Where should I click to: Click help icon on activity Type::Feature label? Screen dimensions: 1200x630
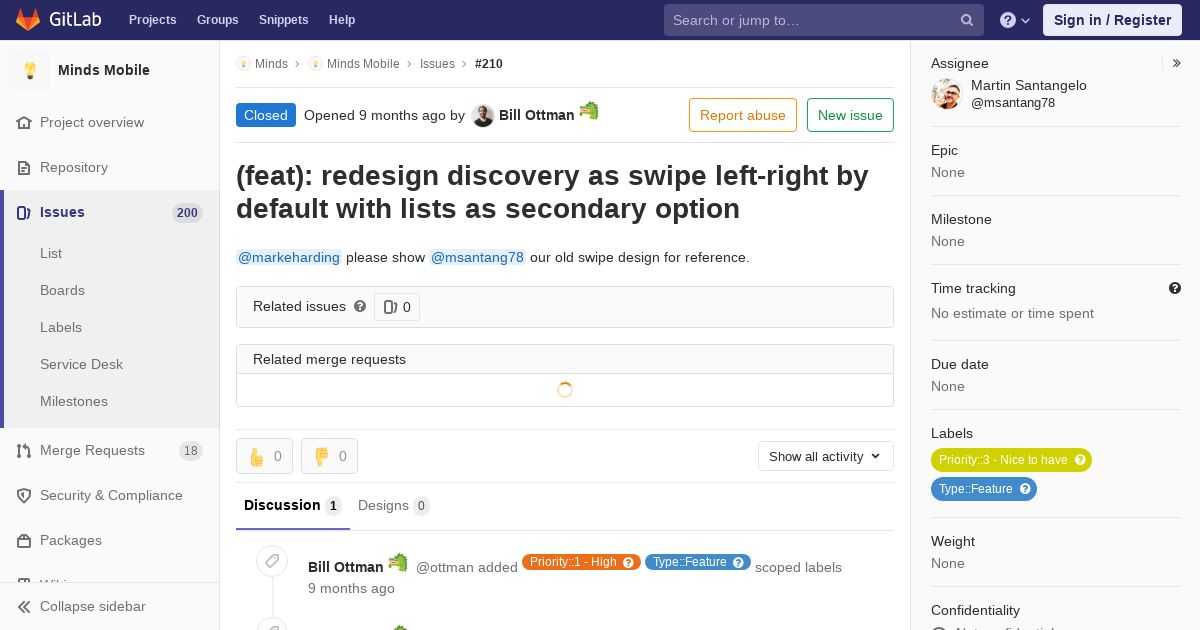(739, 562)
